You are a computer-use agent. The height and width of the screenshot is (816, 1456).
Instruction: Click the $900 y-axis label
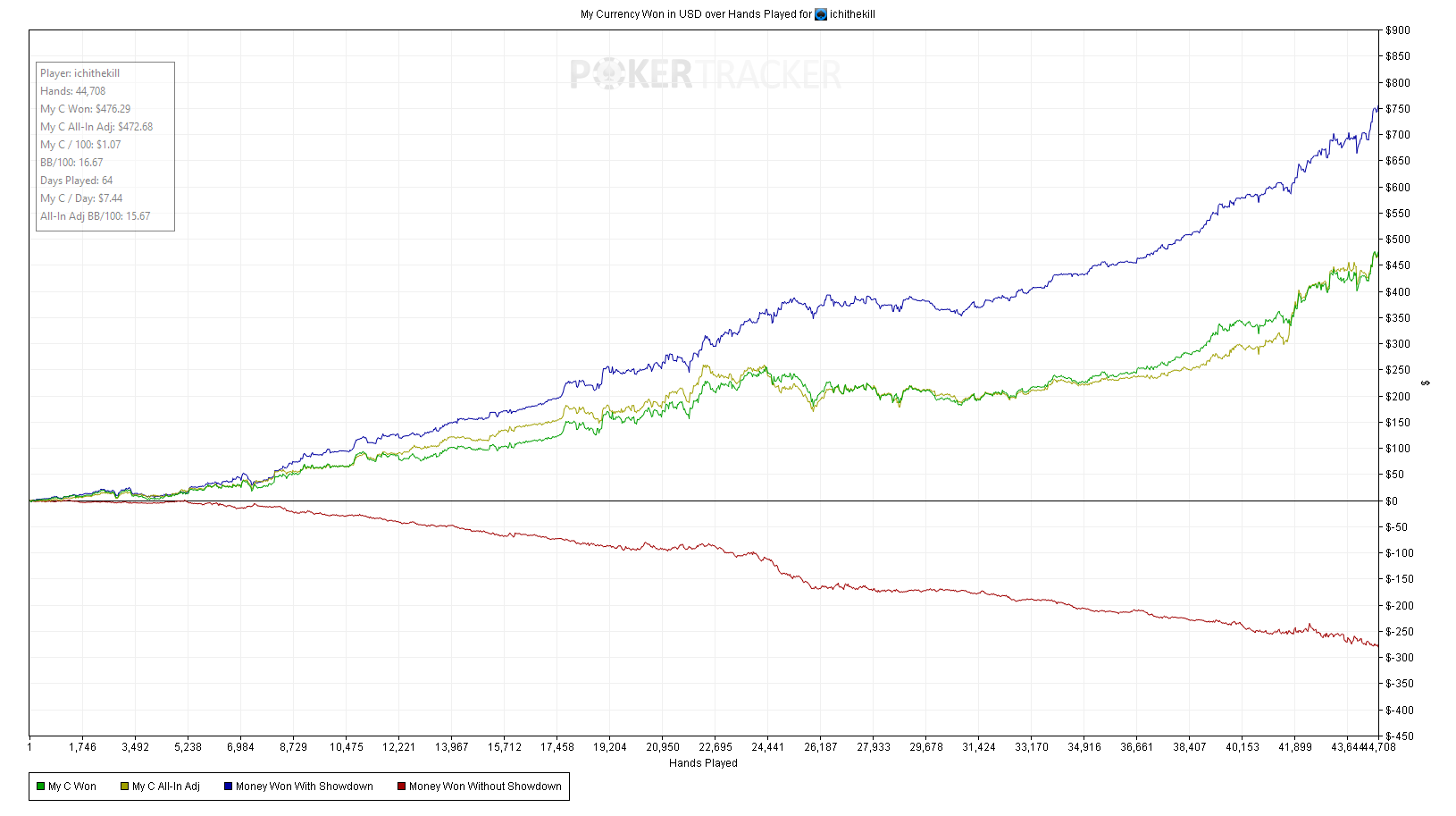pyautogui.click(x=1398, y=30)
